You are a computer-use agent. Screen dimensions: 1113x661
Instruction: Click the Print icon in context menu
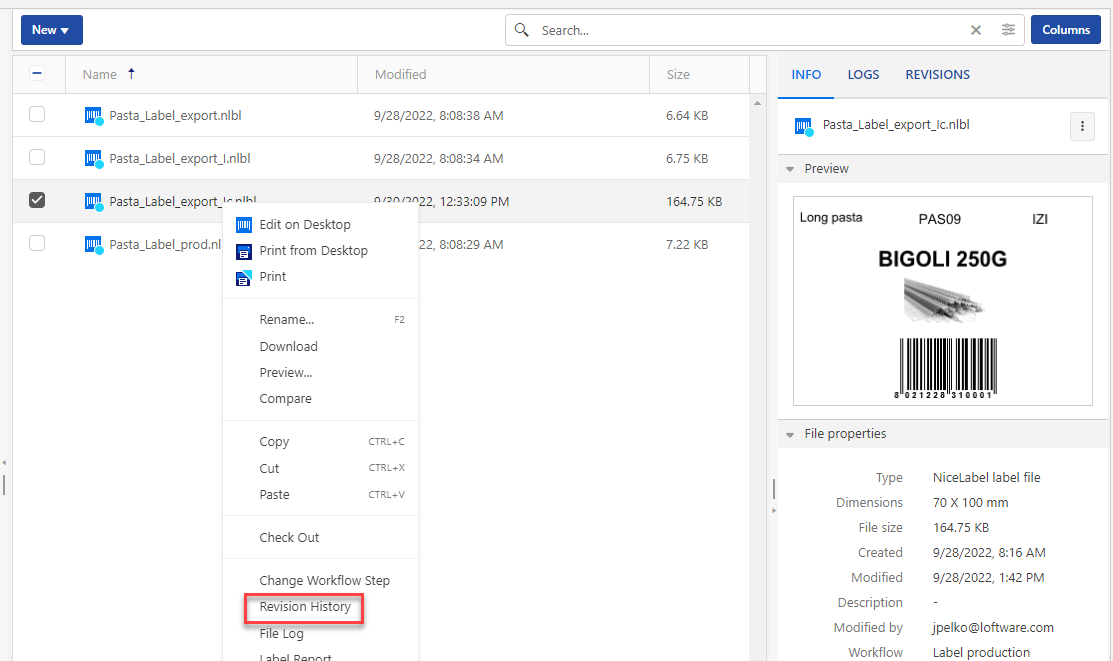pyautogui.click(x=243, y=277)
